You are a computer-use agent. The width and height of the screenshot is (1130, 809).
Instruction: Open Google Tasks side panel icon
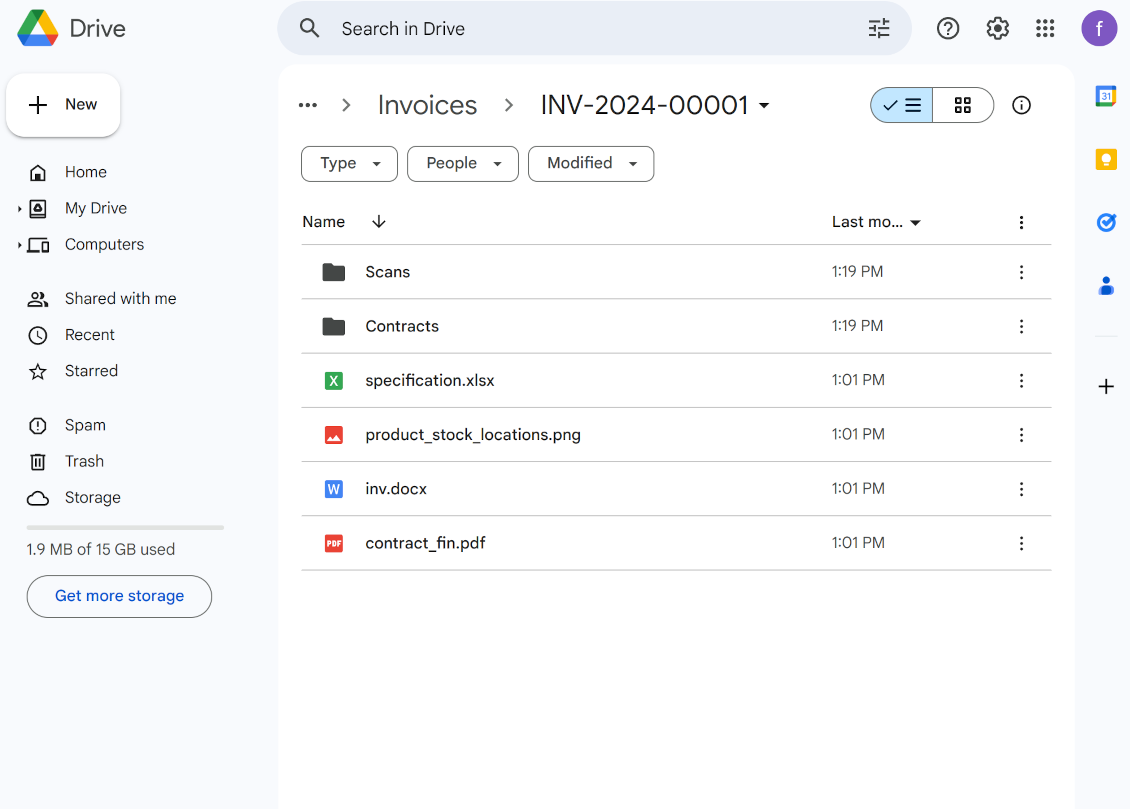(1106, 223)
